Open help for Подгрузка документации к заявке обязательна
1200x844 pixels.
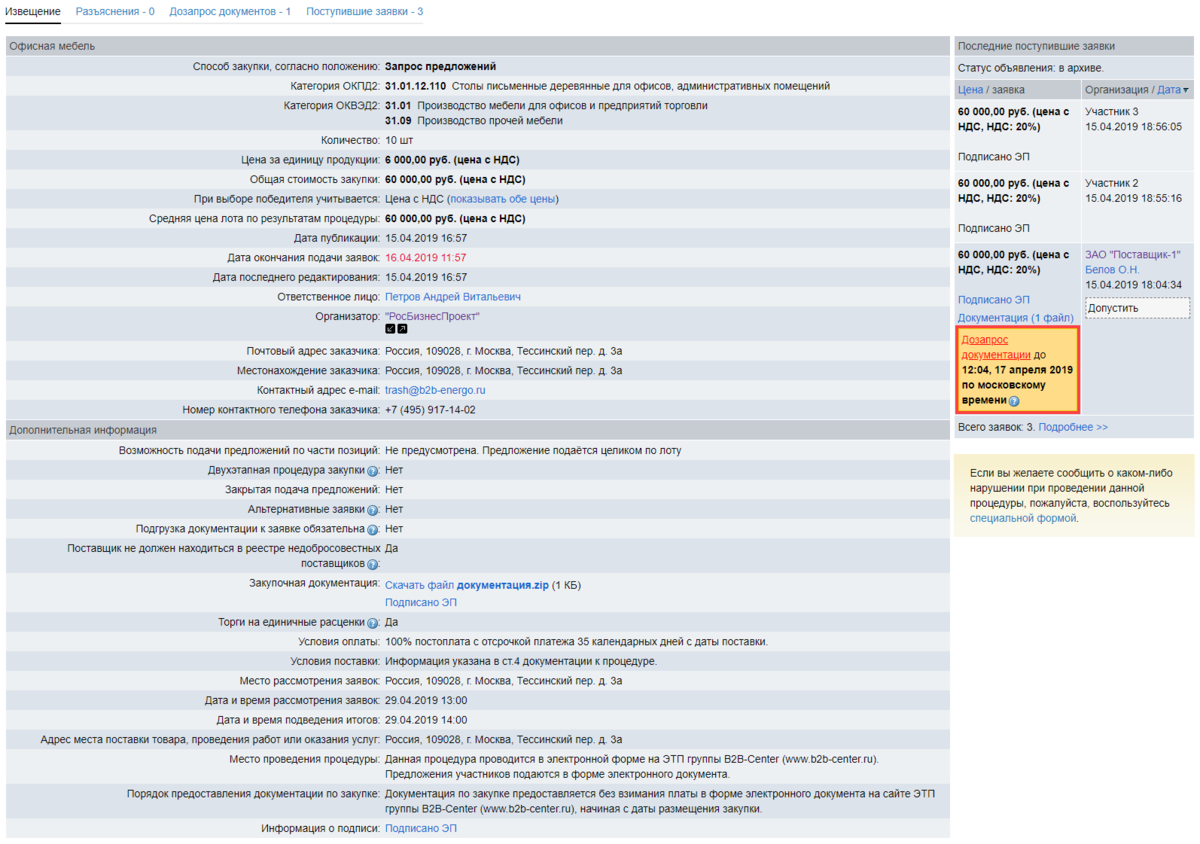coord(373,530)
